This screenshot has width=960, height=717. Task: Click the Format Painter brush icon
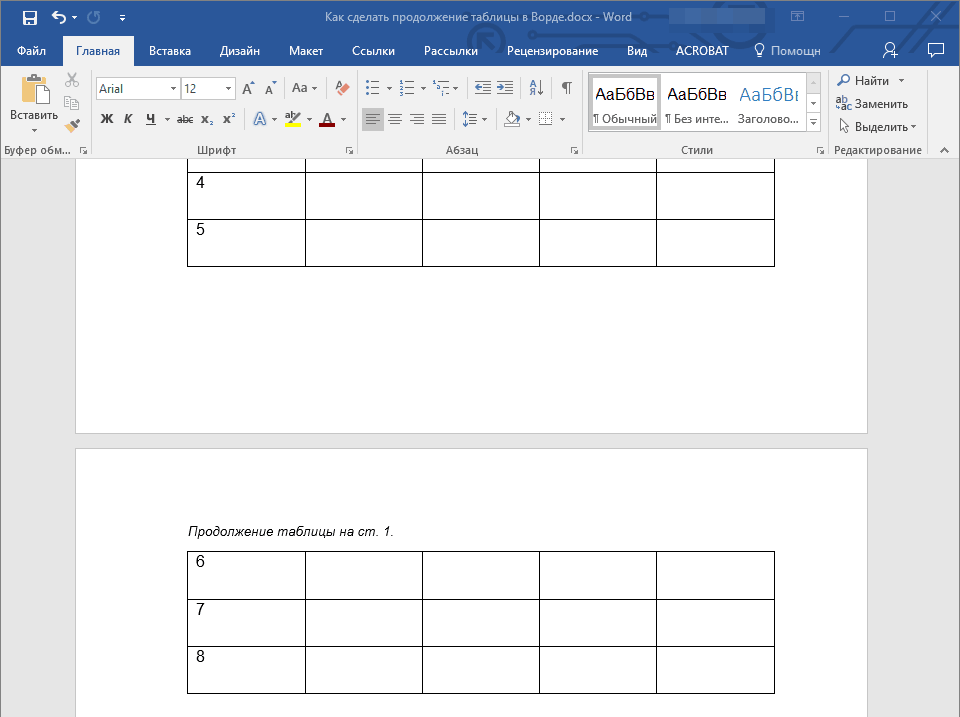71,126
